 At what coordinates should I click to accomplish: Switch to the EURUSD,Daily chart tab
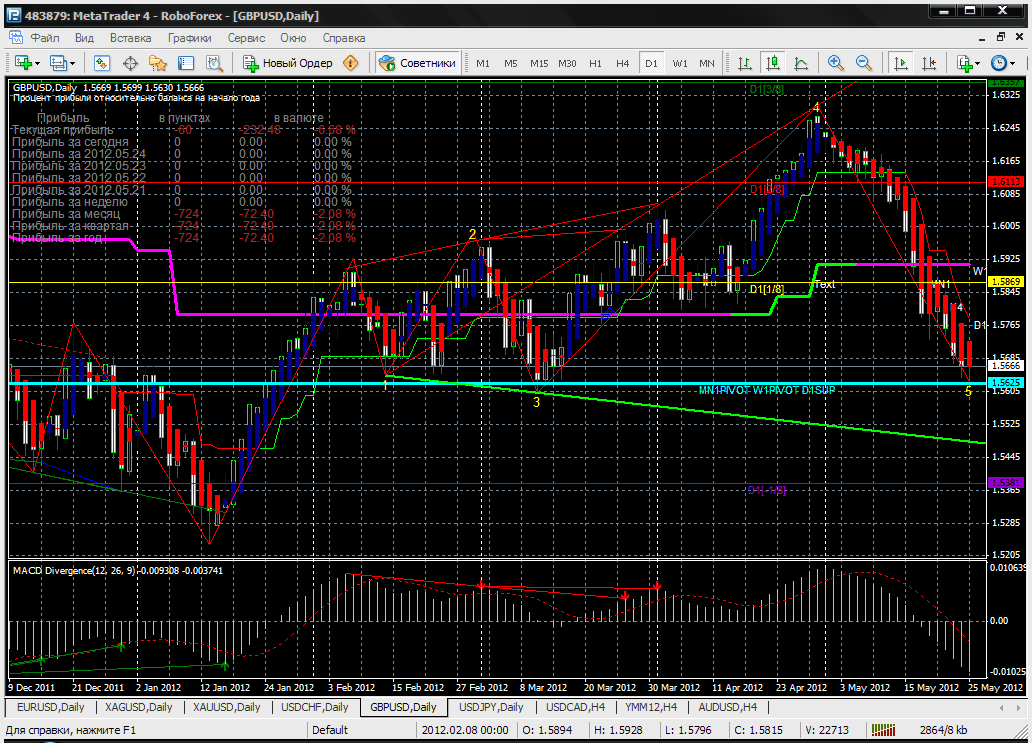point(51,707)
